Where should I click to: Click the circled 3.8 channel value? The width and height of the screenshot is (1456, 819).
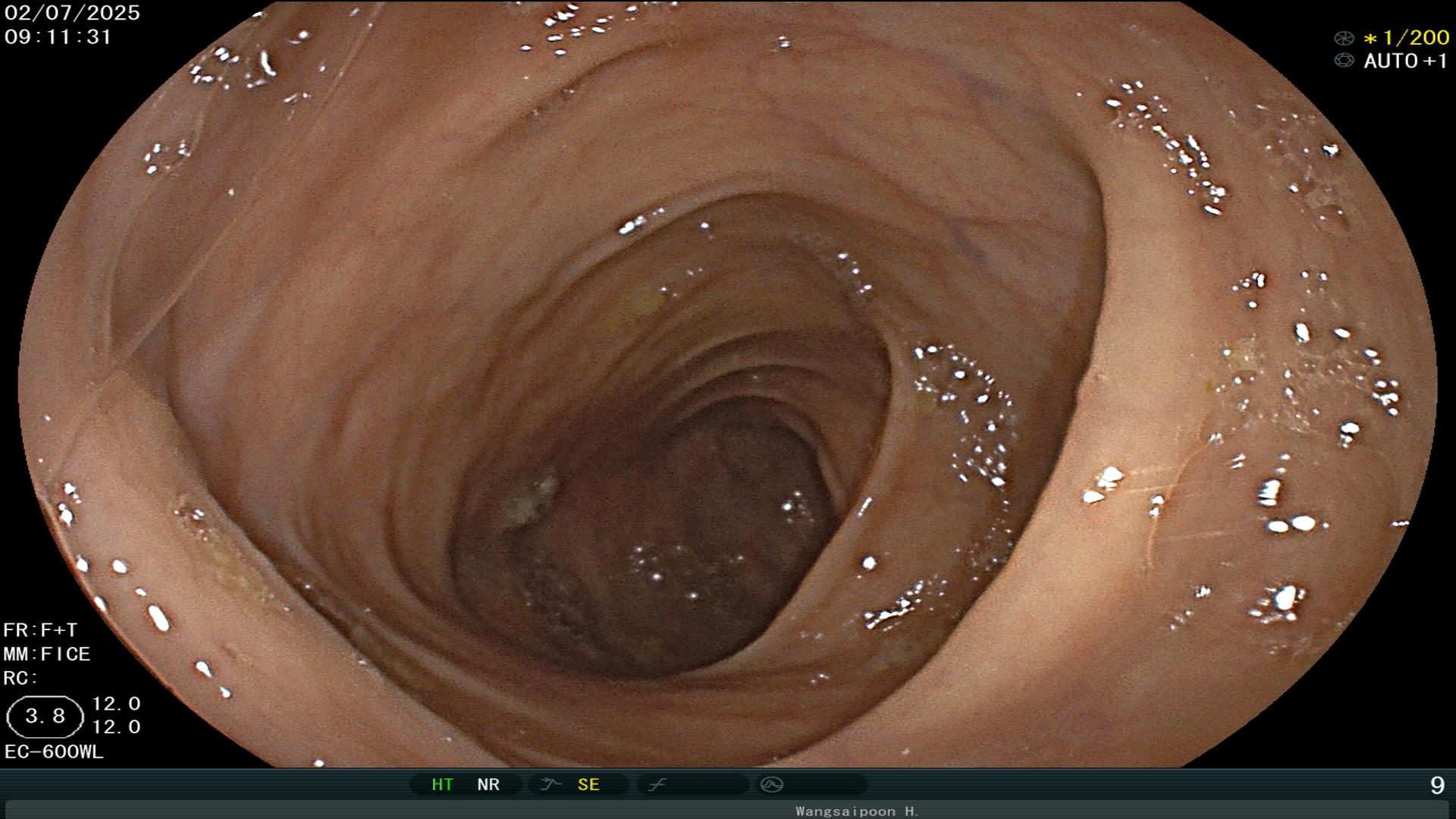point(45,717)
